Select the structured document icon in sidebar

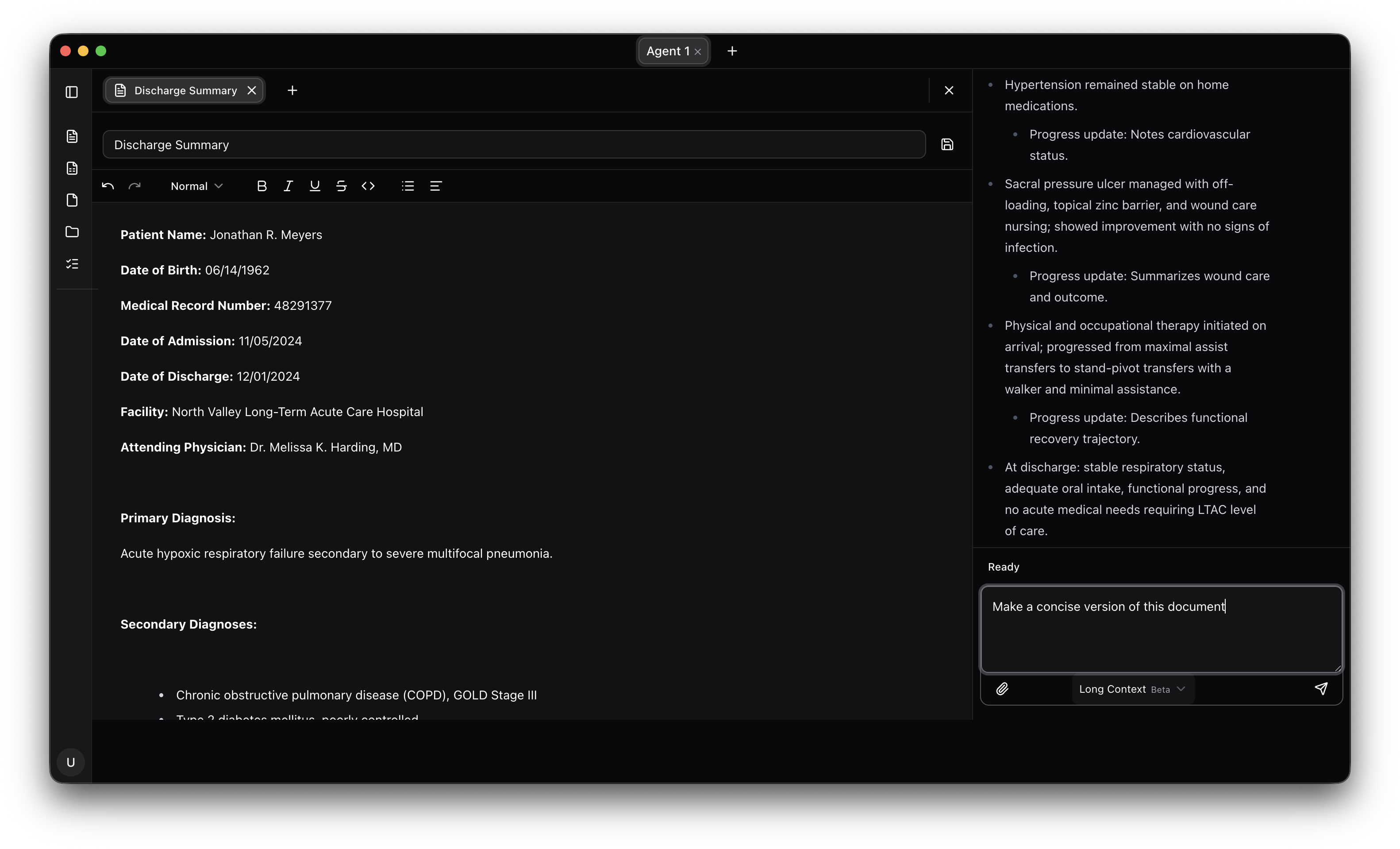[72, 168]
